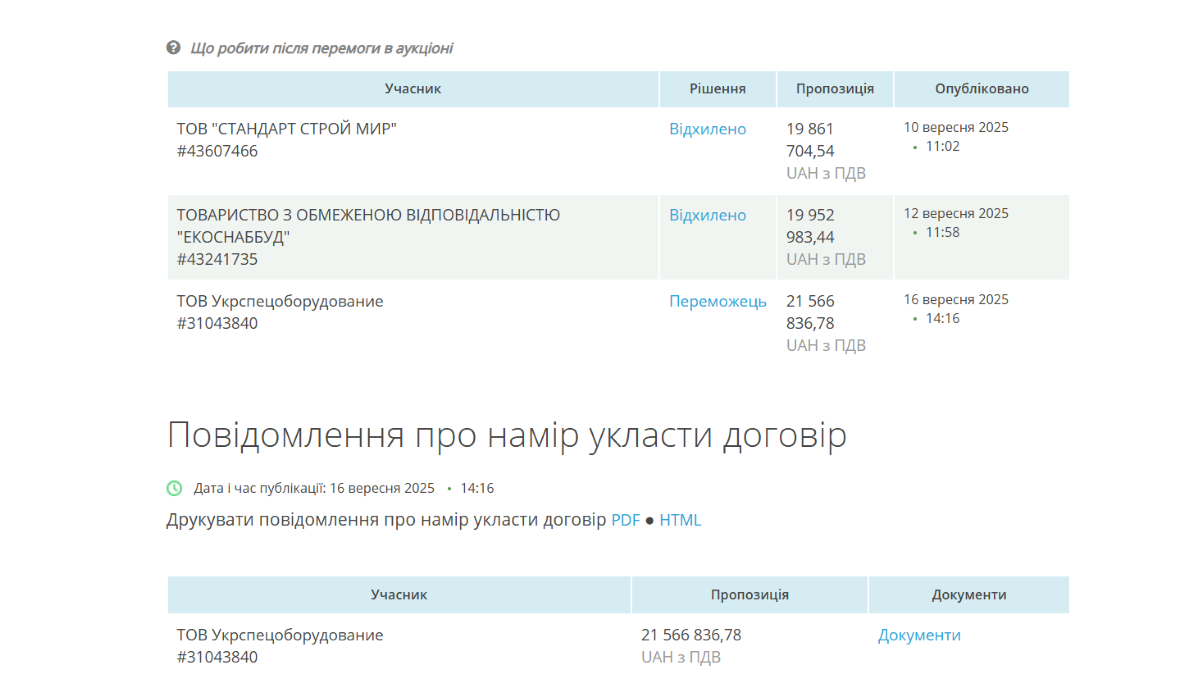
Task: Click the question mark help icon
Action: coord(173,48)
